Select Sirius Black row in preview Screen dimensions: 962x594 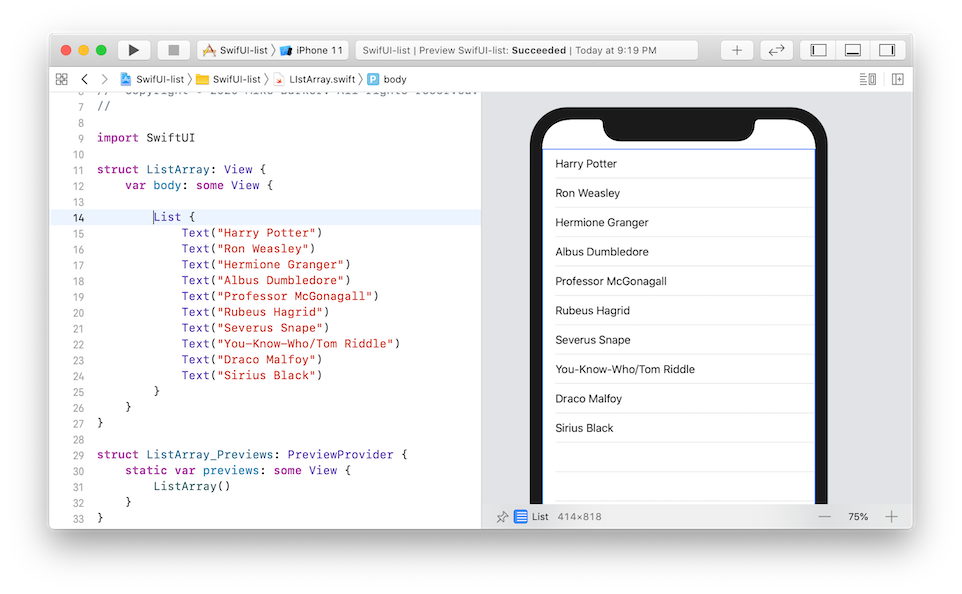point(679,428)
